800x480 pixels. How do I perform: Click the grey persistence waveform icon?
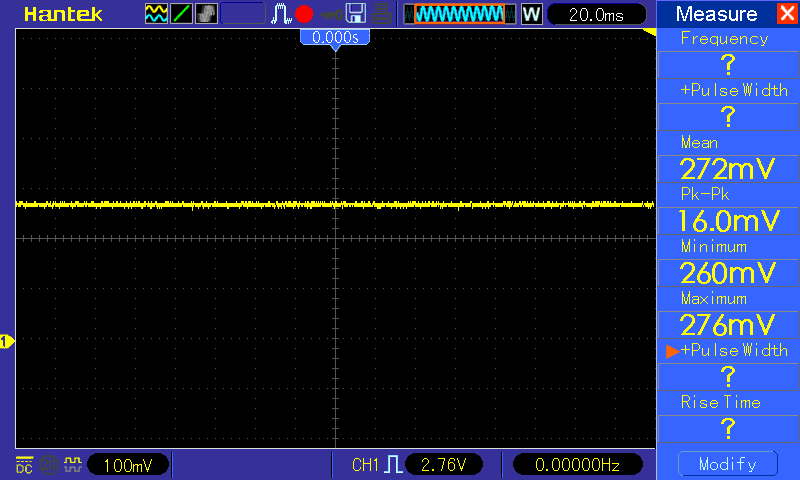[x=206, y=14]
